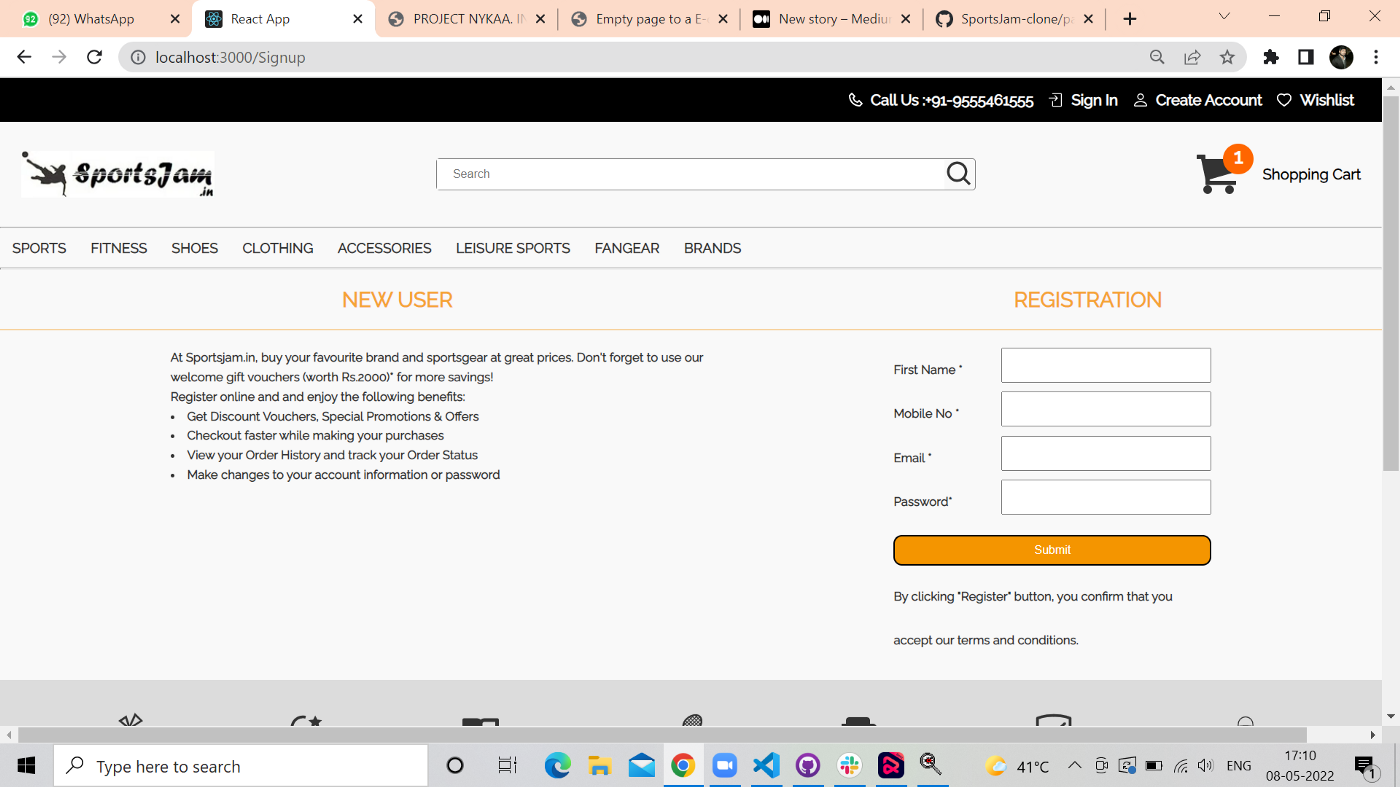Click the person icon next to Create Account
This screenshot has width=1400, height=787.
[1140, 100]
